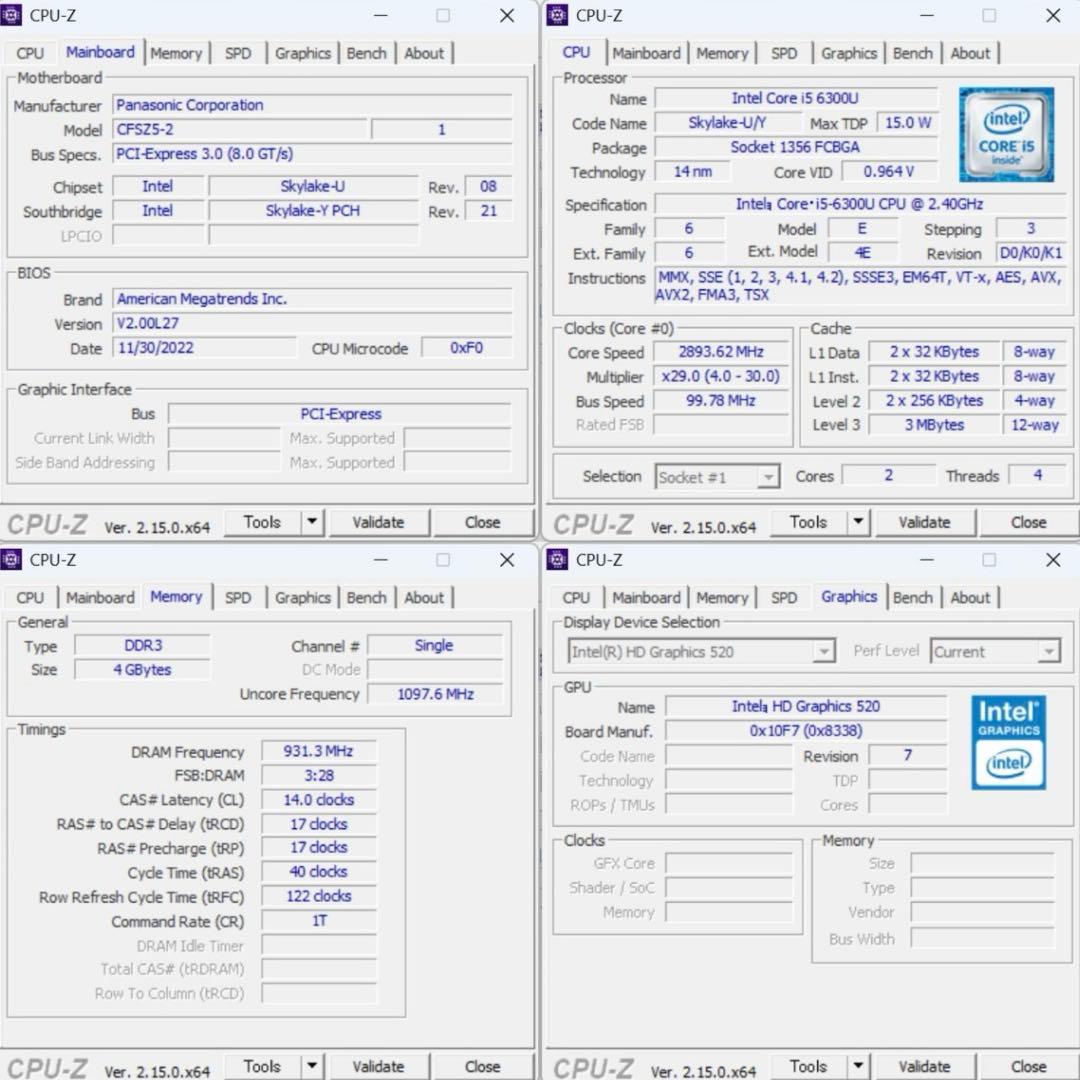The image size is (1080, 1080).
Task: Click the Tools dropdown arrow in the Memory window
Action: (312, 1066)
